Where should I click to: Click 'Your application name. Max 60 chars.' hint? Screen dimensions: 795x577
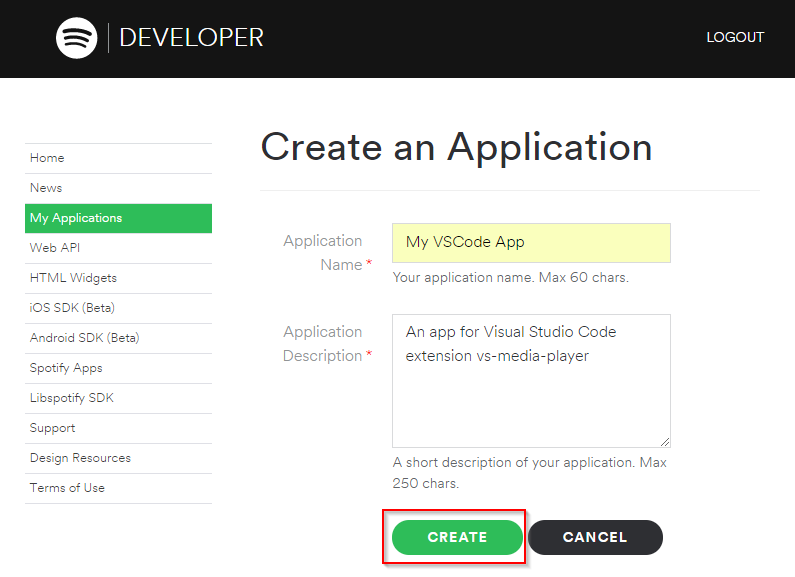511,277
